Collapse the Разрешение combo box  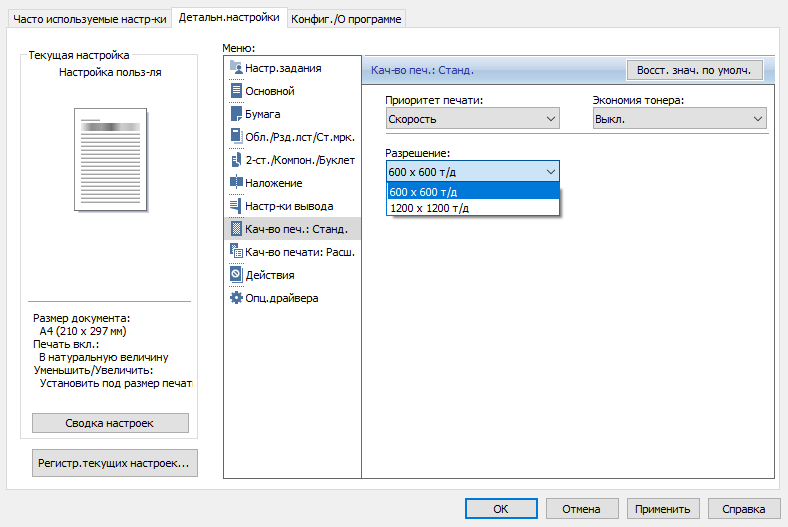pyautogui.click(x=550, y=171)
